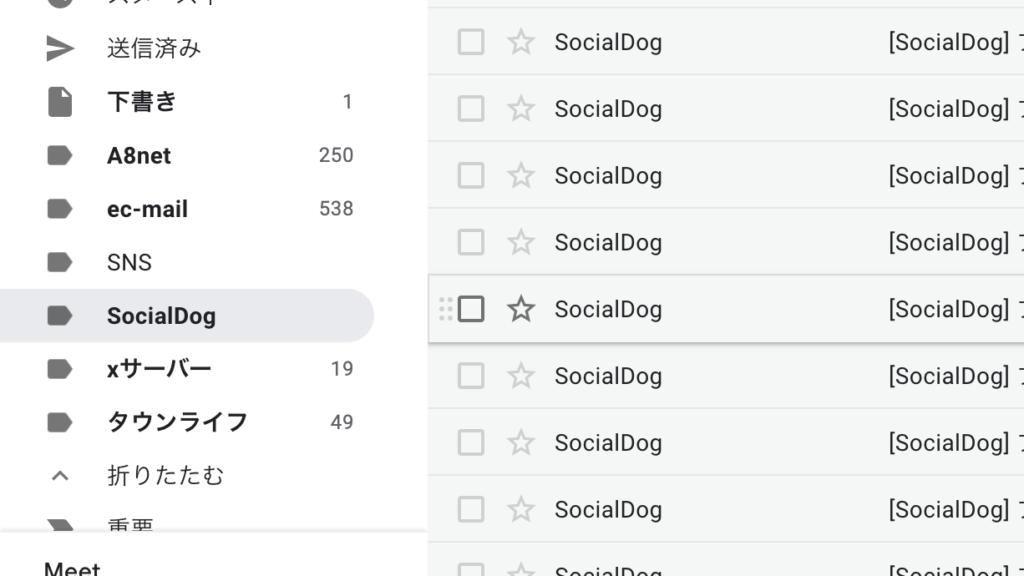
Task: Click the drag handle on highlighted email
Action: coord(446,309)
